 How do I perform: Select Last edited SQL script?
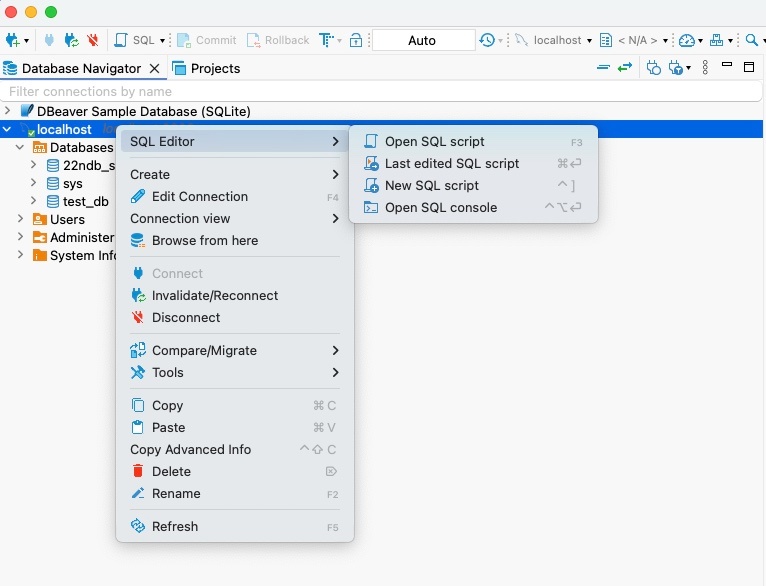pyautogui.click(x=473, y=164)
